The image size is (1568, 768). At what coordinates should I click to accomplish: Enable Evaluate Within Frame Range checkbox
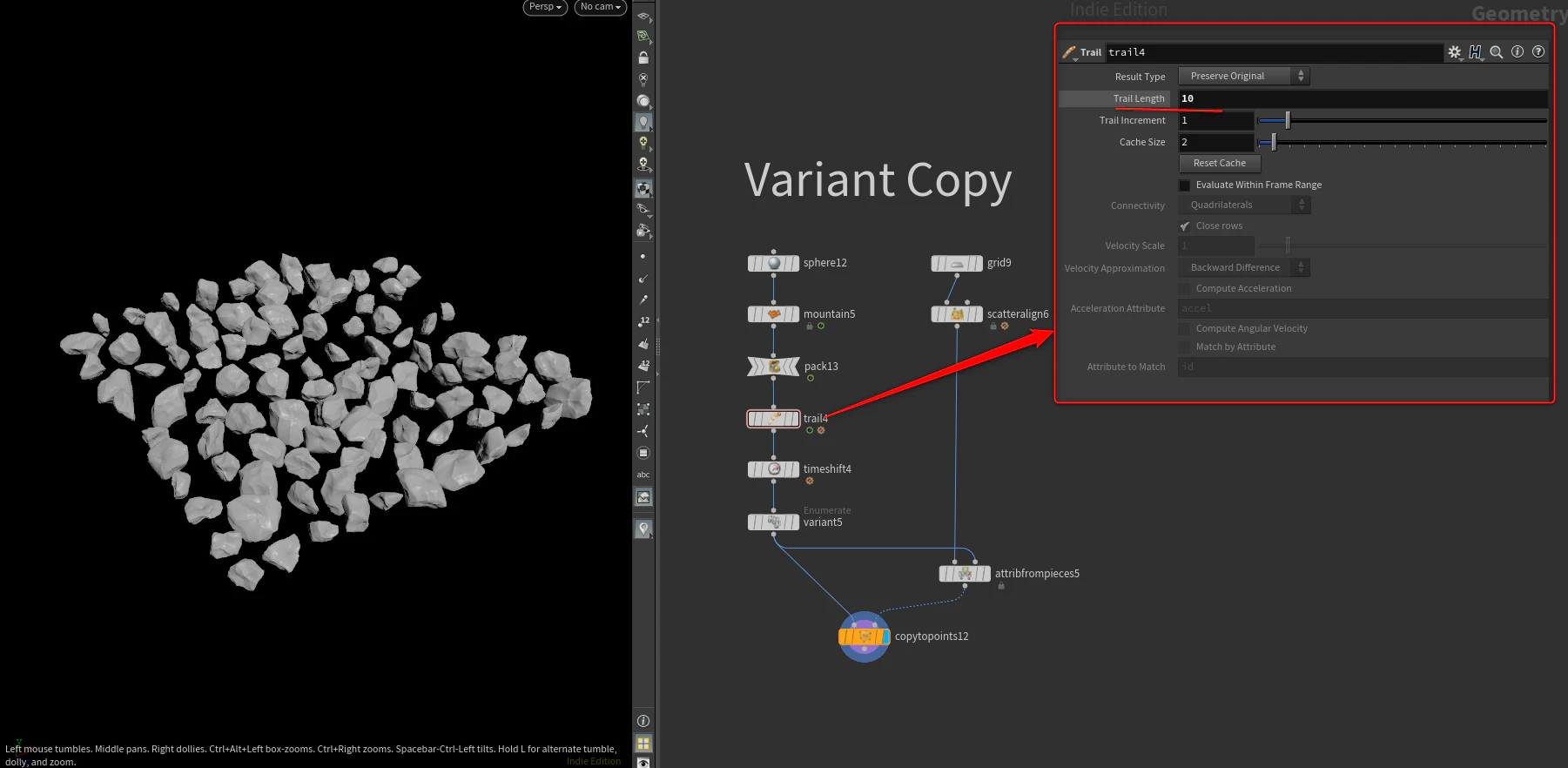pyautogui.click(x=1184, y=185)
